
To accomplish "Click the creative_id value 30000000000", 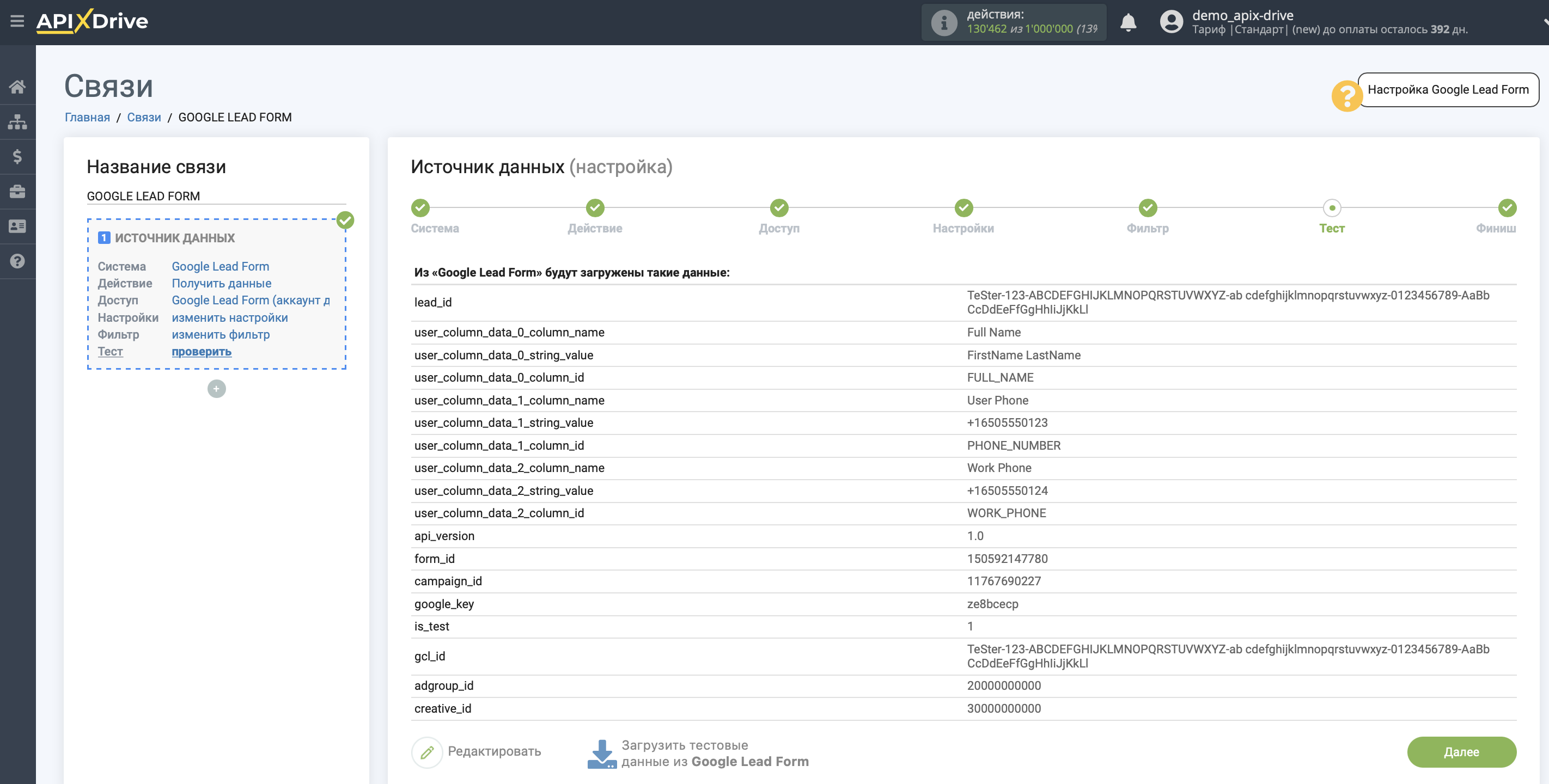I will pyautogui.click(x=1004, y=708).
